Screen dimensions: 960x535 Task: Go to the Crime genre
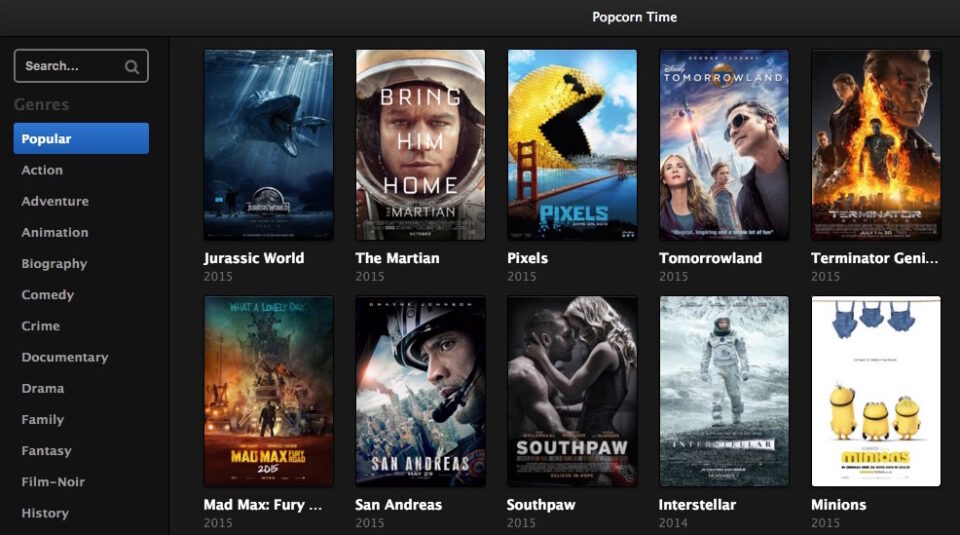click(x=40, y=326)
